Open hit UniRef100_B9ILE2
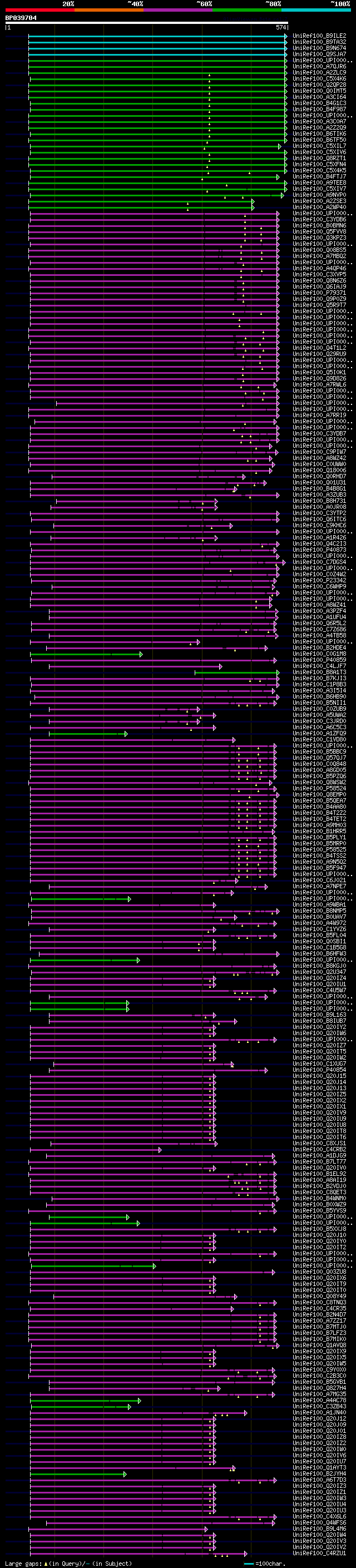Screen dimensions: 356x1568 [319, 36]
